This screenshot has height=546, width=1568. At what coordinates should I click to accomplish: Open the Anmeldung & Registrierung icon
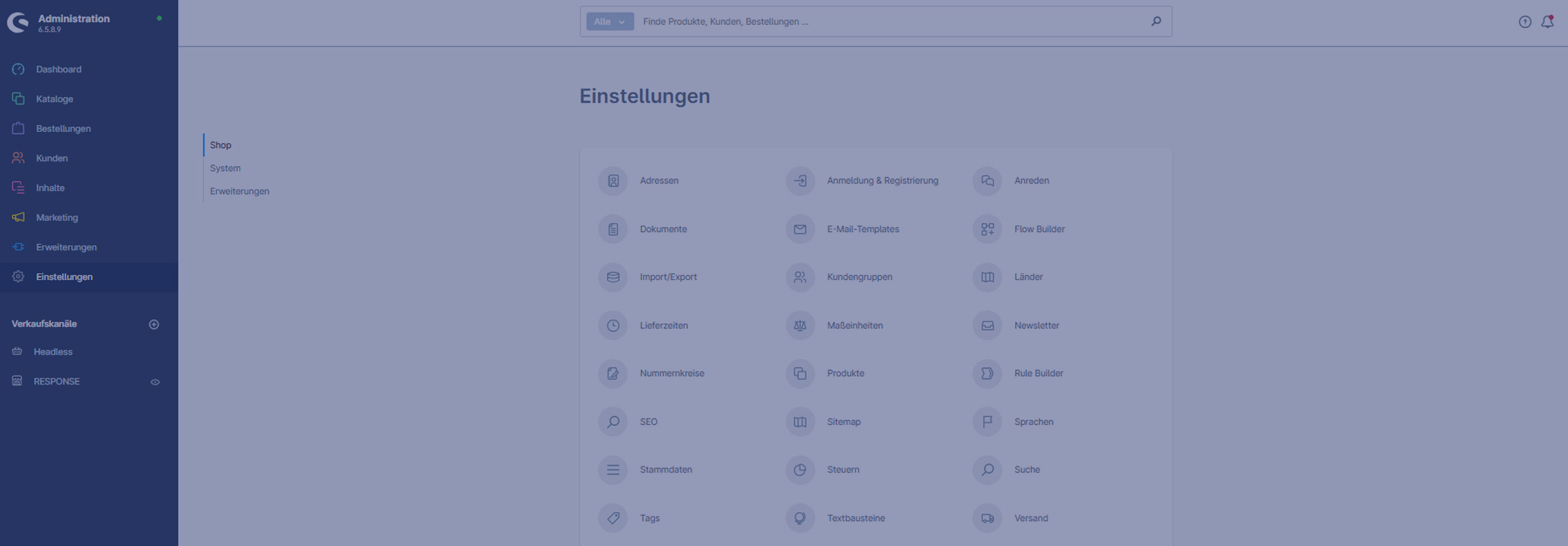pos(800,181)
